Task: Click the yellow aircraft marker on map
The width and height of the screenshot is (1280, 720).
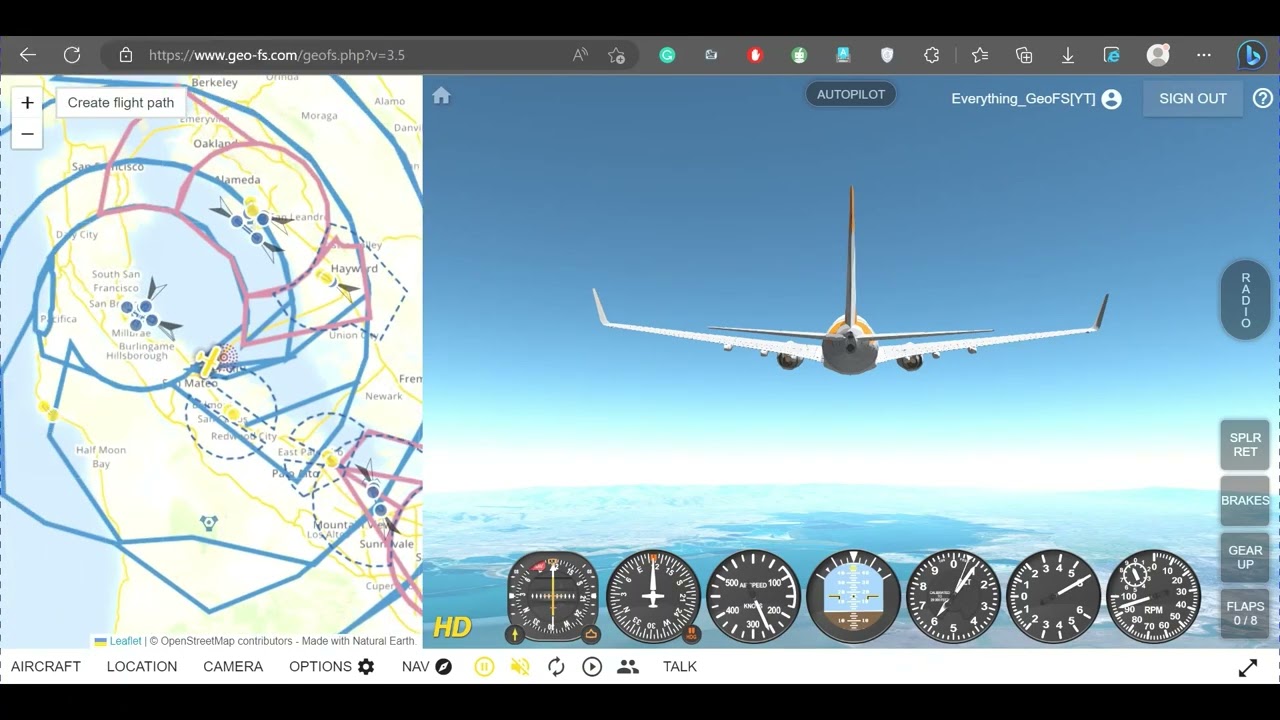Action: 210,360
